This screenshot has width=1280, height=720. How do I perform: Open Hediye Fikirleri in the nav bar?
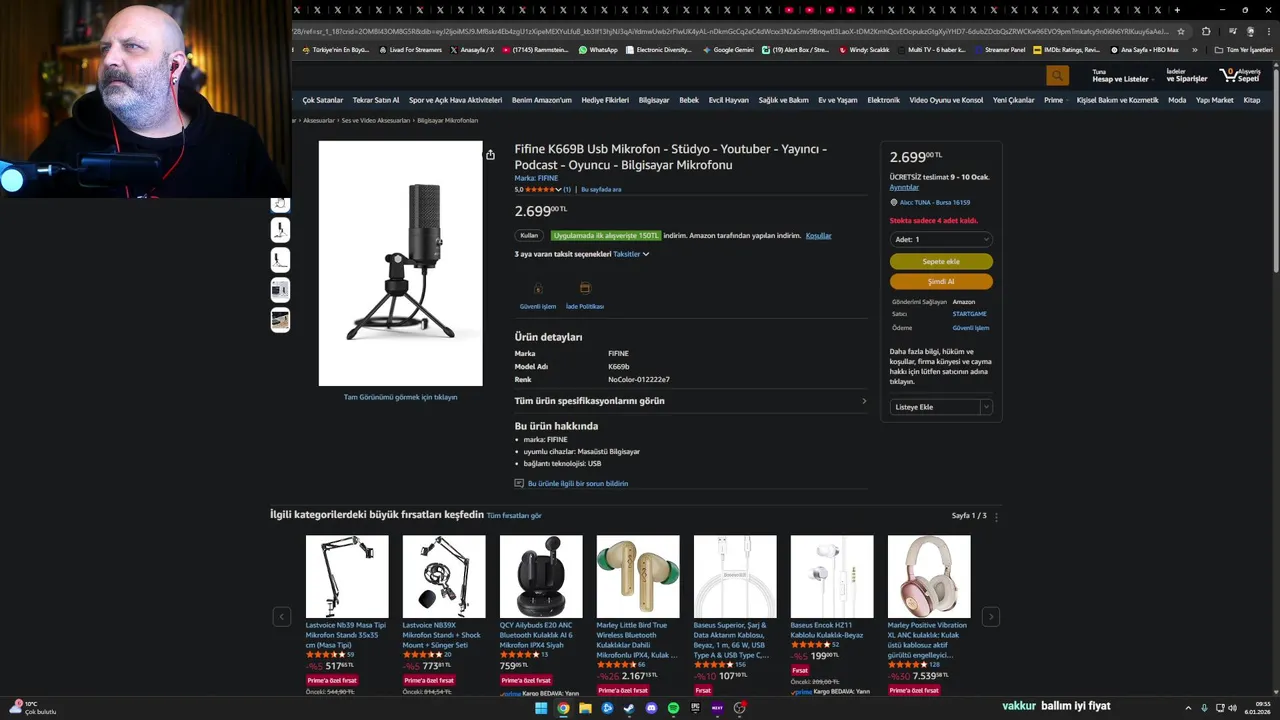coord(605,100)
